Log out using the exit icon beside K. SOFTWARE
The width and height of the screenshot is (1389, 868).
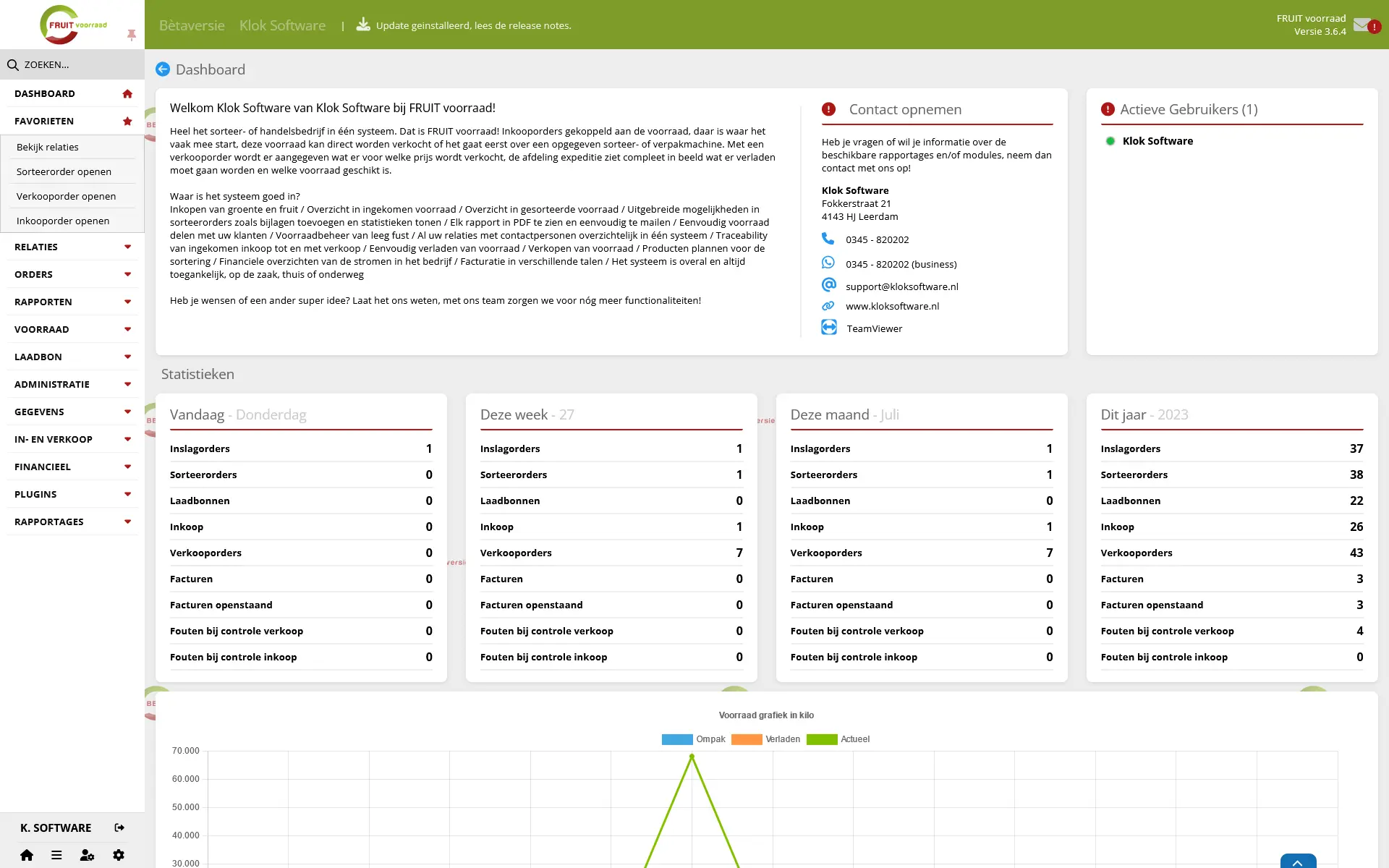(119, 827)
